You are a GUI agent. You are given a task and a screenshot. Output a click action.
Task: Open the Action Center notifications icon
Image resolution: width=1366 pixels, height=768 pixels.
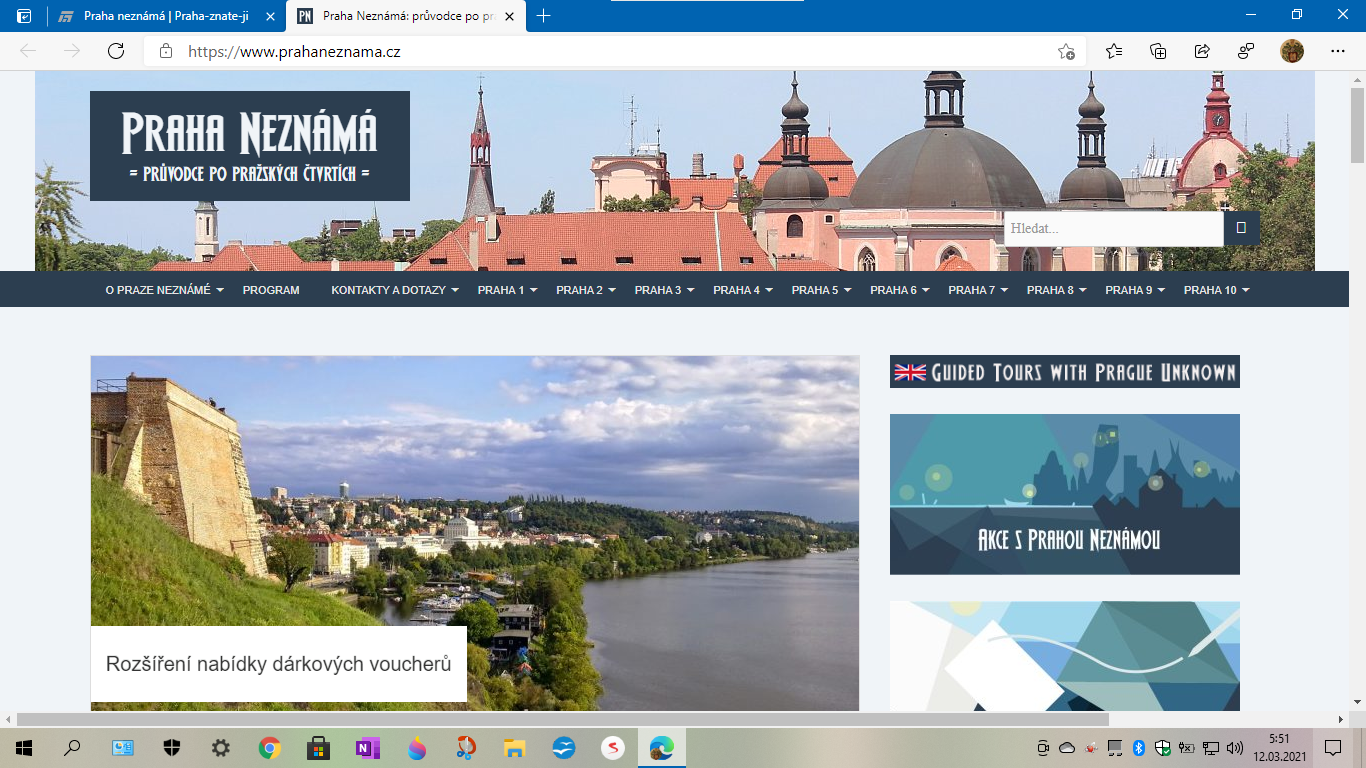[1332, 748]
